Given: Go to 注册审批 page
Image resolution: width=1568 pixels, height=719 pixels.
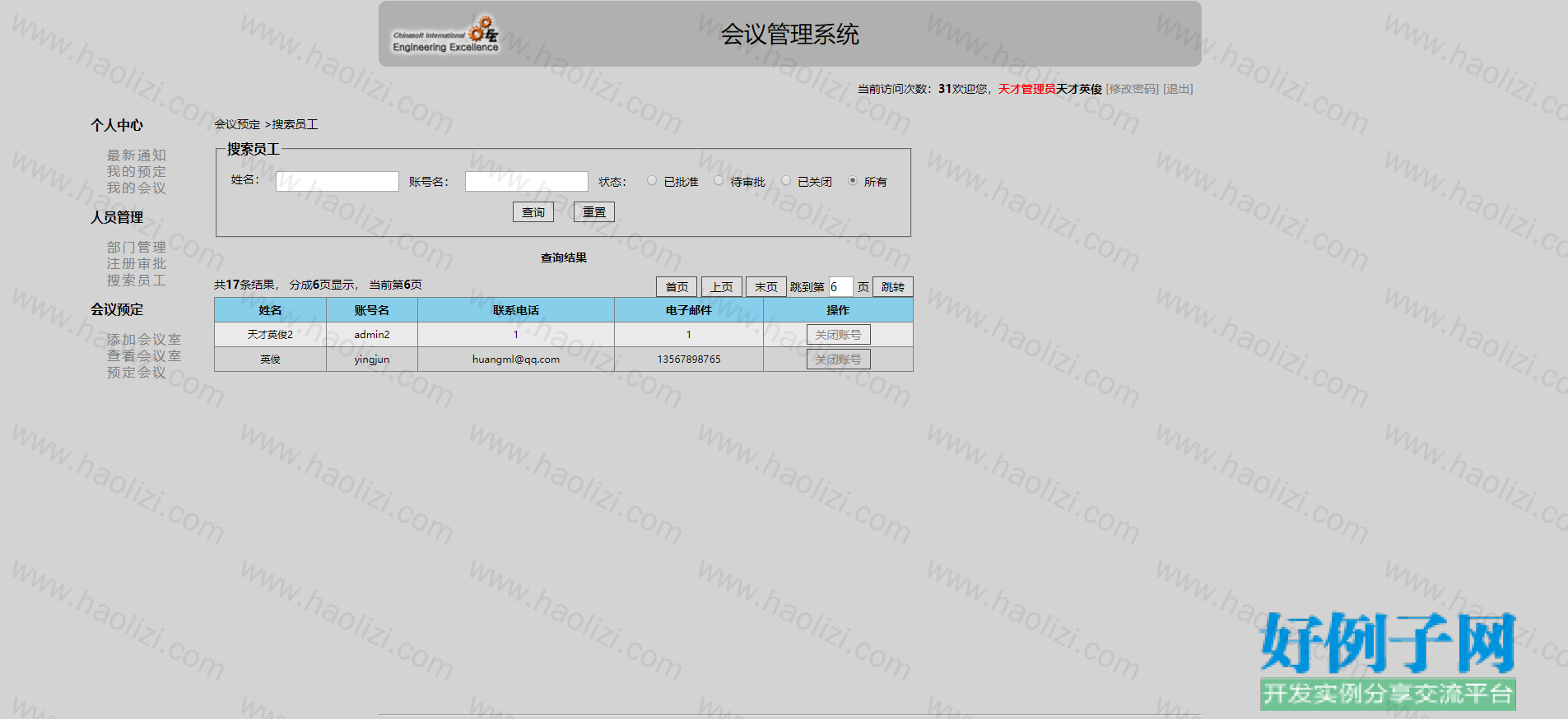Looking at the screenshot, I should click(x=137, y=263).
